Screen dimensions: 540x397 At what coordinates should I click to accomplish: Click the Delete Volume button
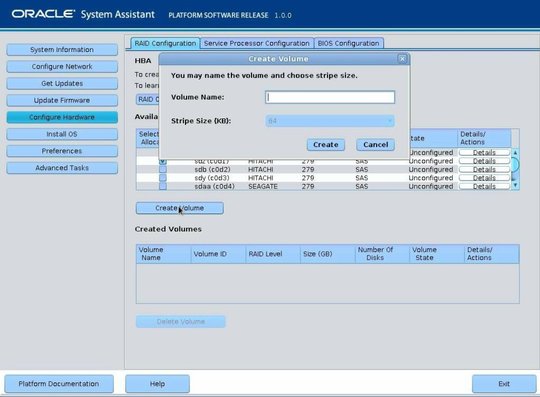(x=181, y=321)
